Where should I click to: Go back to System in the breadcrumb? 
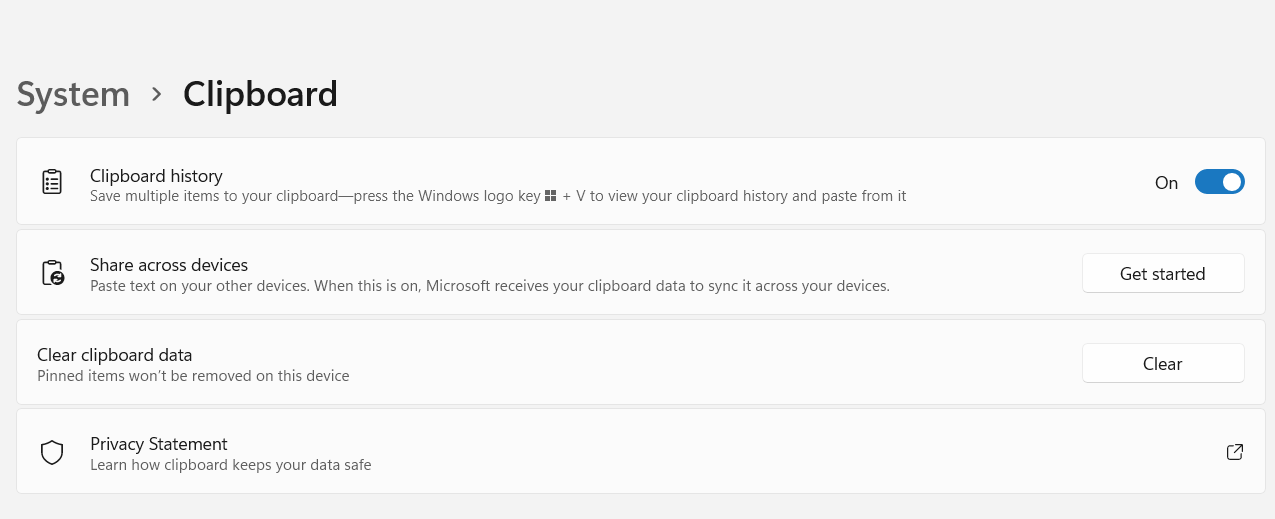(x=73, y=94)
